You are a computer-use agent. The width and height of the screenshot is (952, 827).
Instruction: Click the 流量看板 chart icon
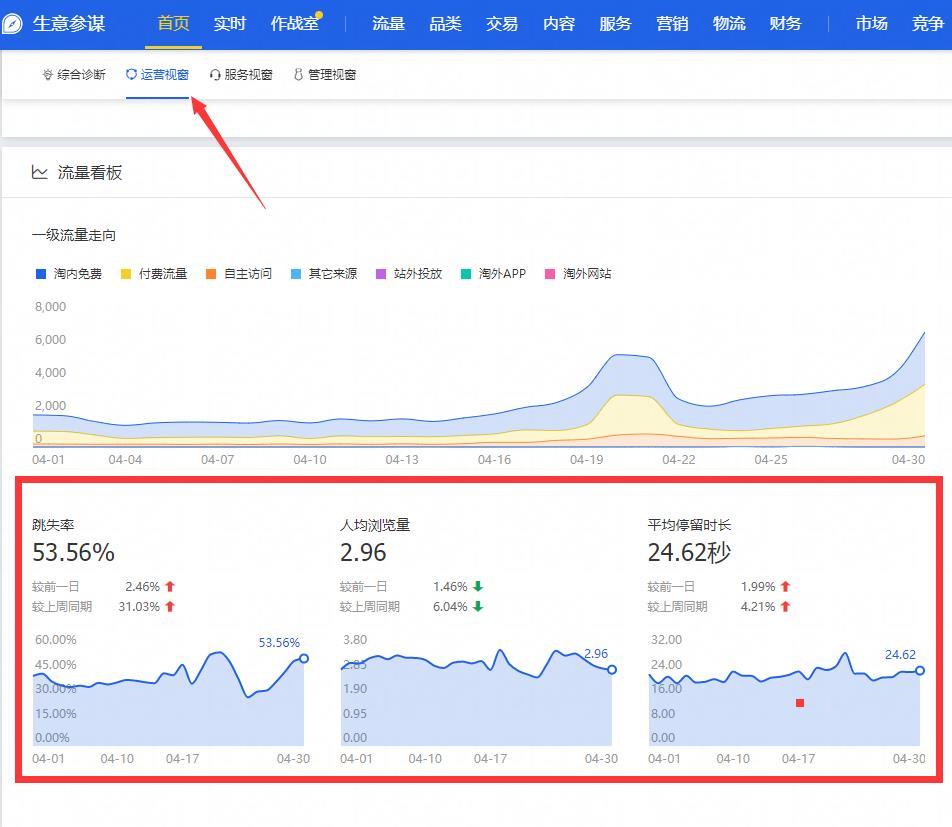pos(40,172)
